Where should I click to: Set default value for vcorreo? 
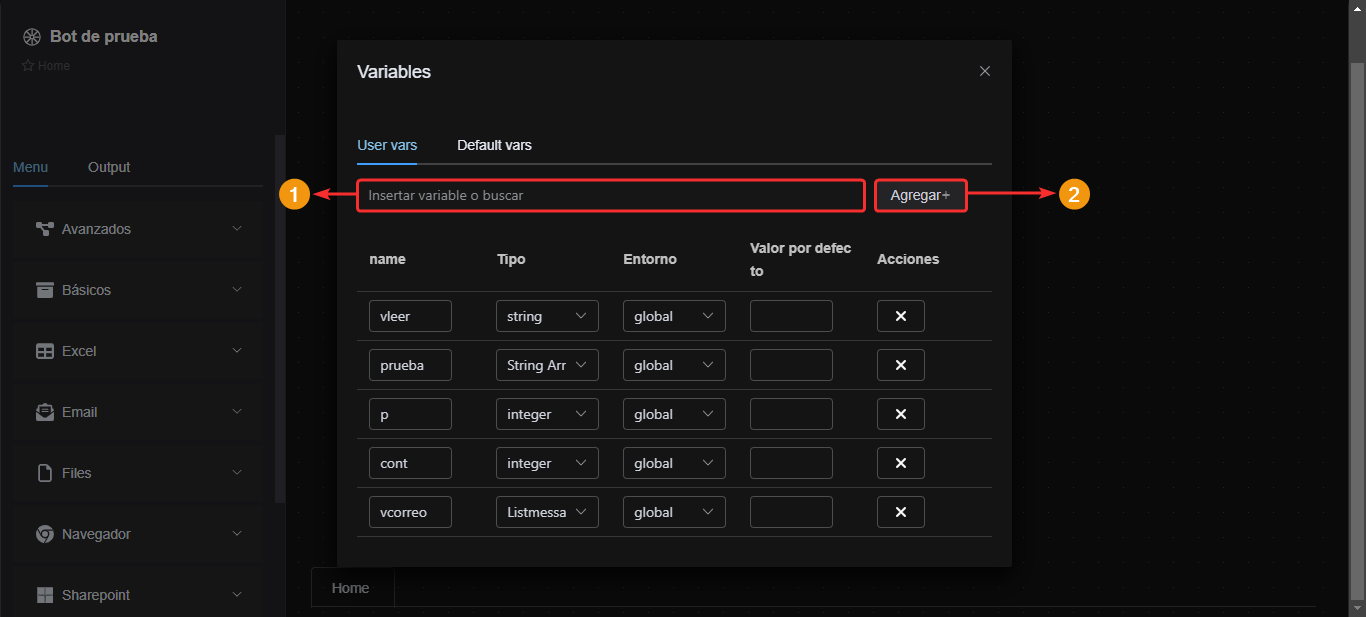coord(791,512)
